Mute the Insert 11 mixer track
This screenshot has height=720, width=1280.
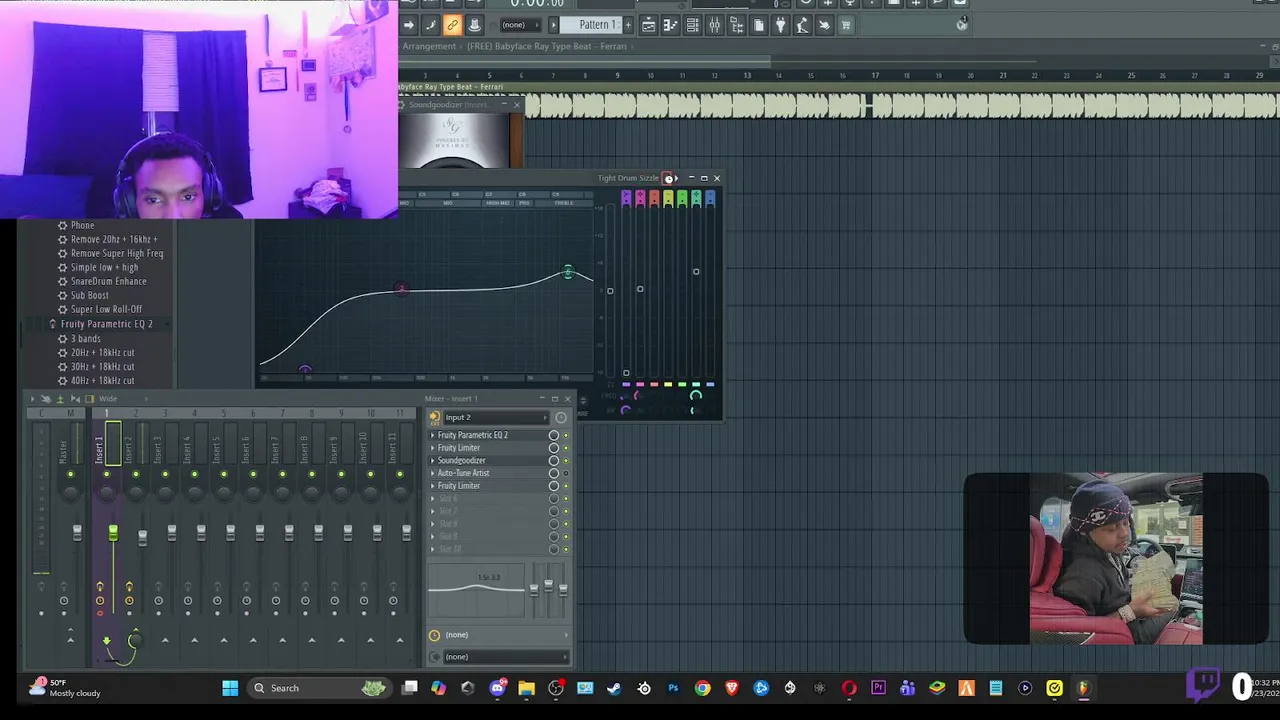tap(400, 474)
